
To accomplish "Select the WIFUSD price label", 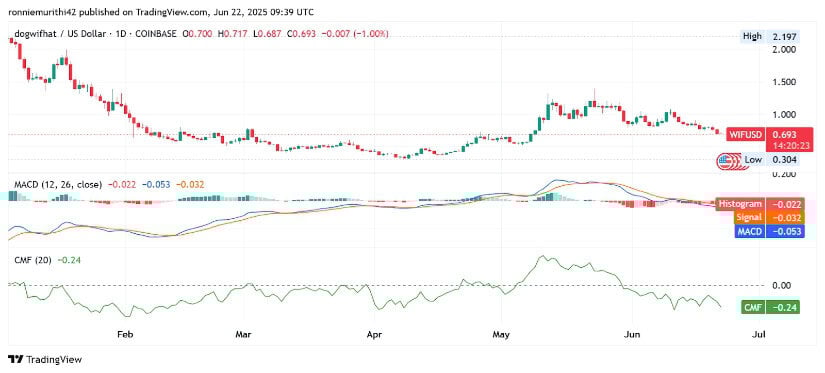I will tap(745, 135).
